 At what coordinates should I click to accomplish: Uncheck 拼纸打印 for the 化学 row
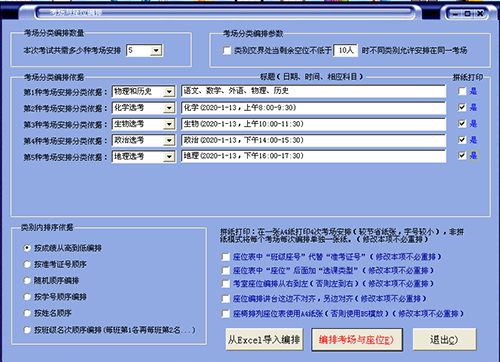click(x=462, y=107)
